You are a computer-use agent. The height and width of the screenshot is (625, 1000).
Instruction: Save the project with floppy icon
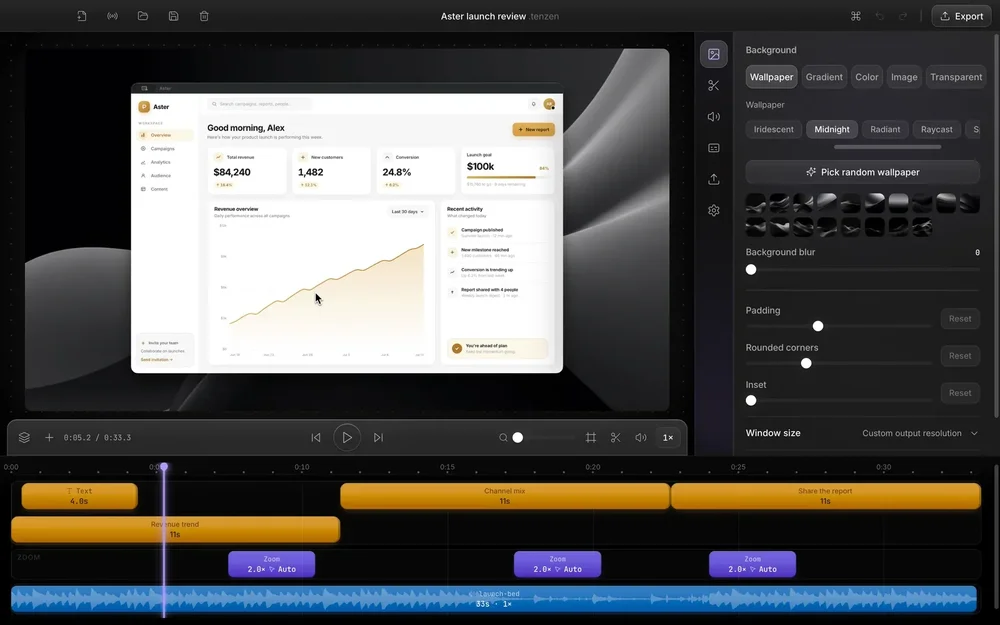173,16
